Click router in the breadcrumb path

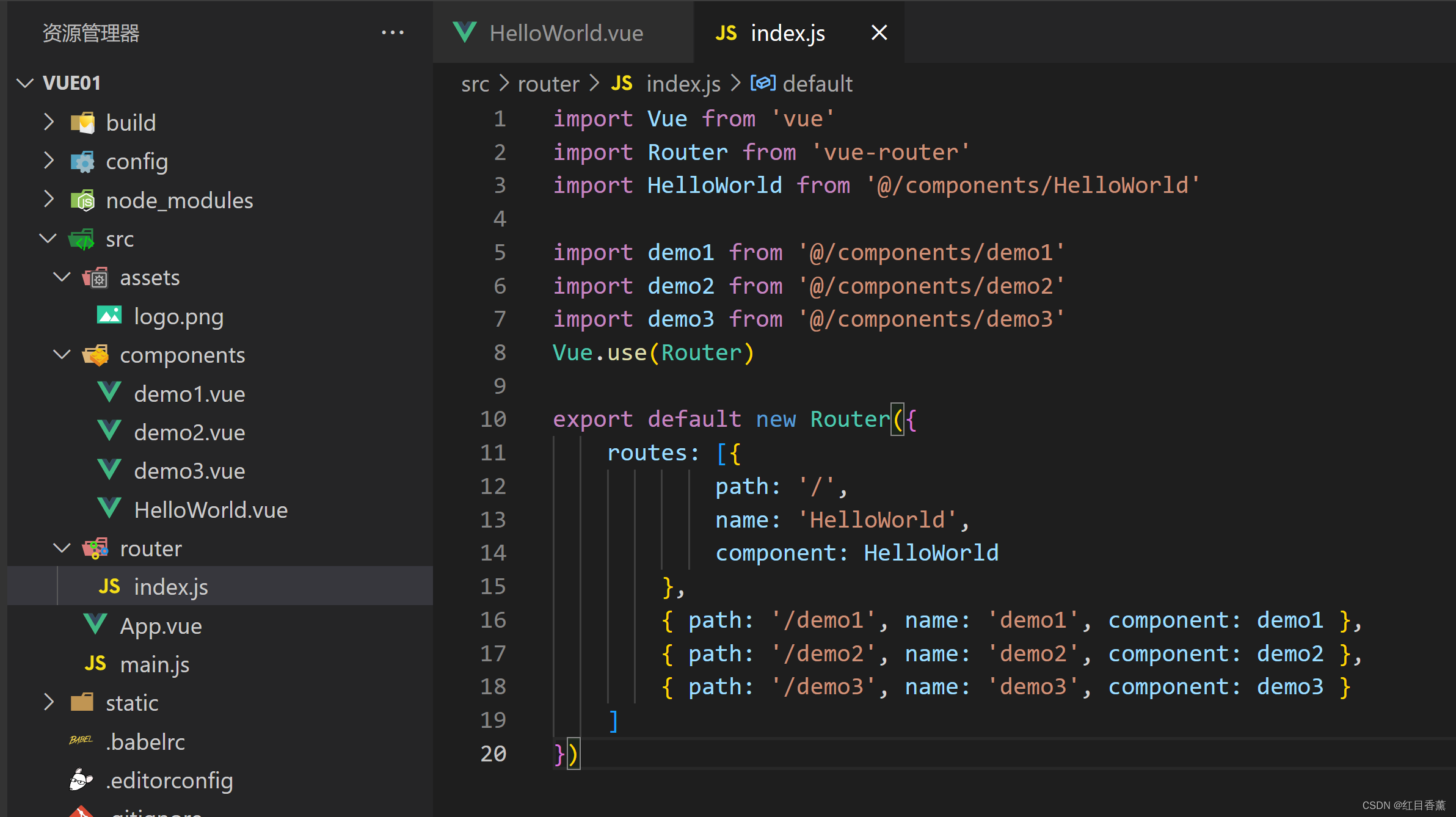point(548,84)
